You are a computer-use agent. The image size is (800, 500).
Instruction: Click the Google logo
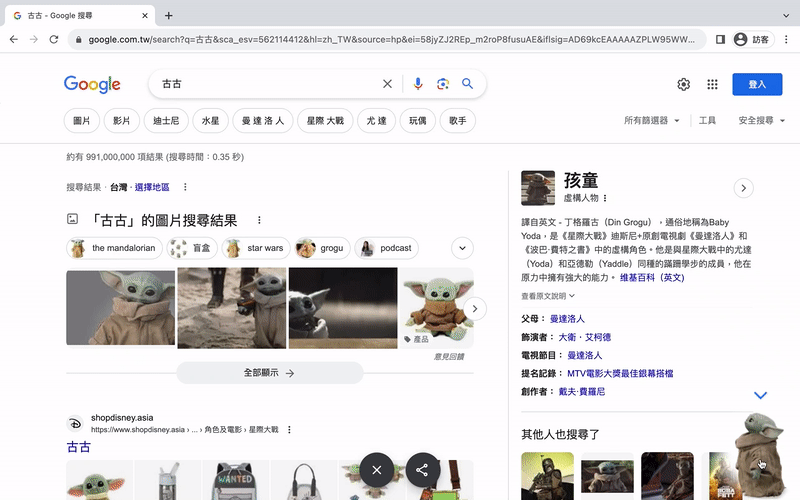(92, 84)
